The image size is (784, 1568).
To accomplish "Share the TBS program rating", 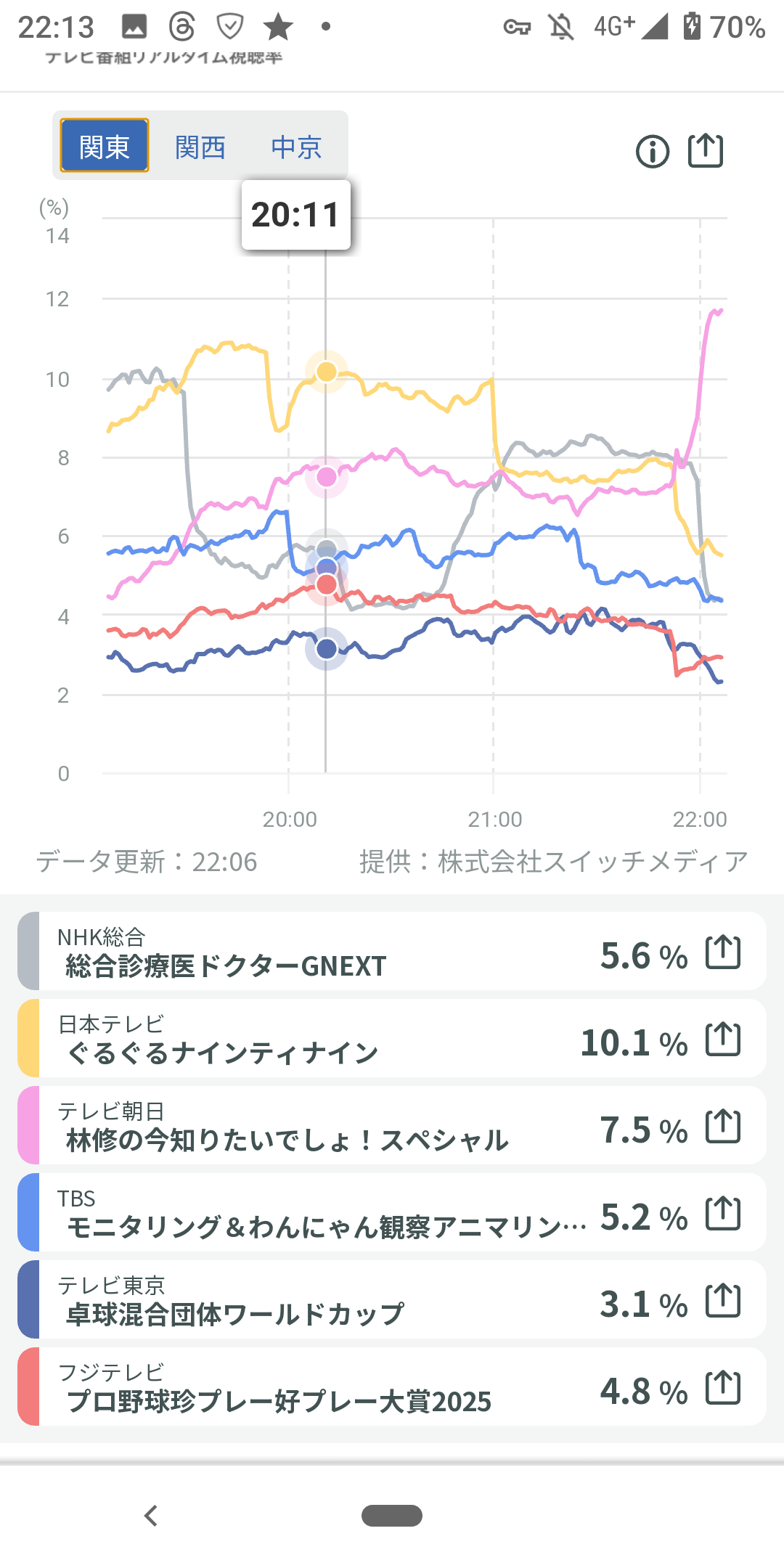I will click(723, 1214).
